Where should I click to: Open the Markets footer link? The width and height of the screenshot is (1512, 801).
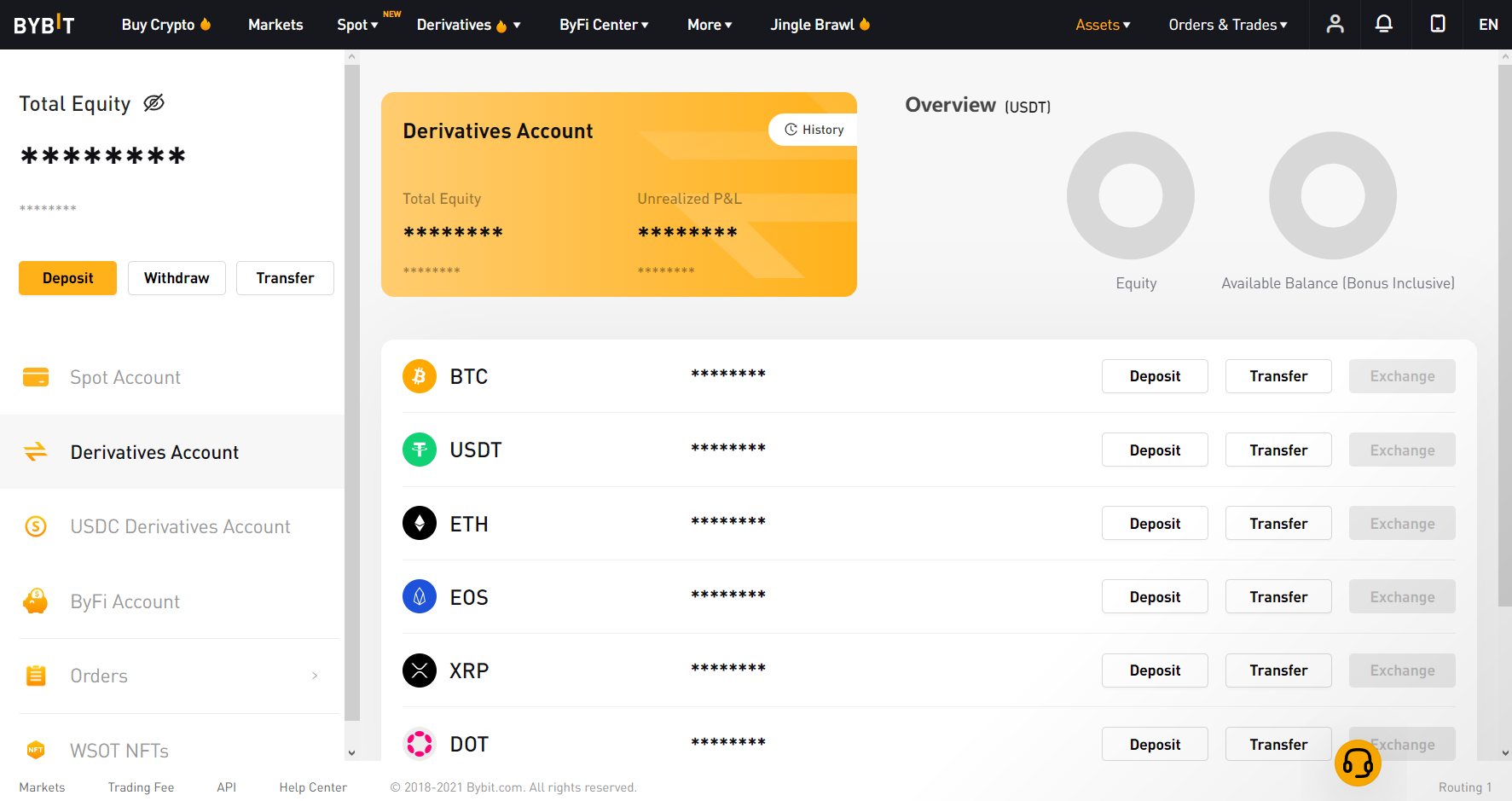(42, 787)
